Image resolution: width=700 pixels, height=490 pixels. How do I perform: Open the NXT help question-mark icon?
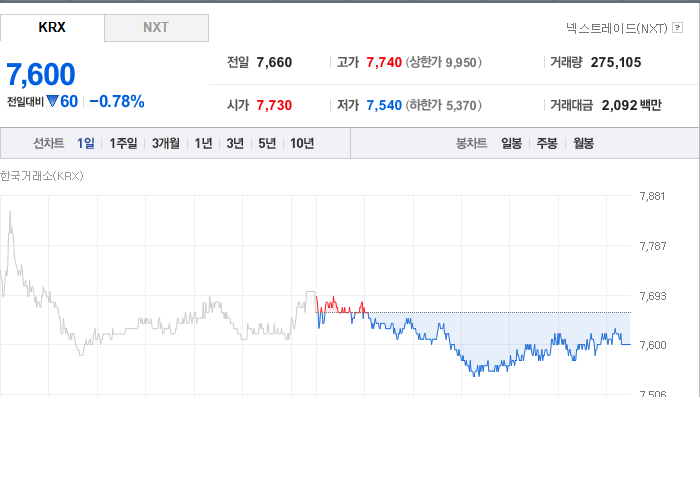[677, 28]
